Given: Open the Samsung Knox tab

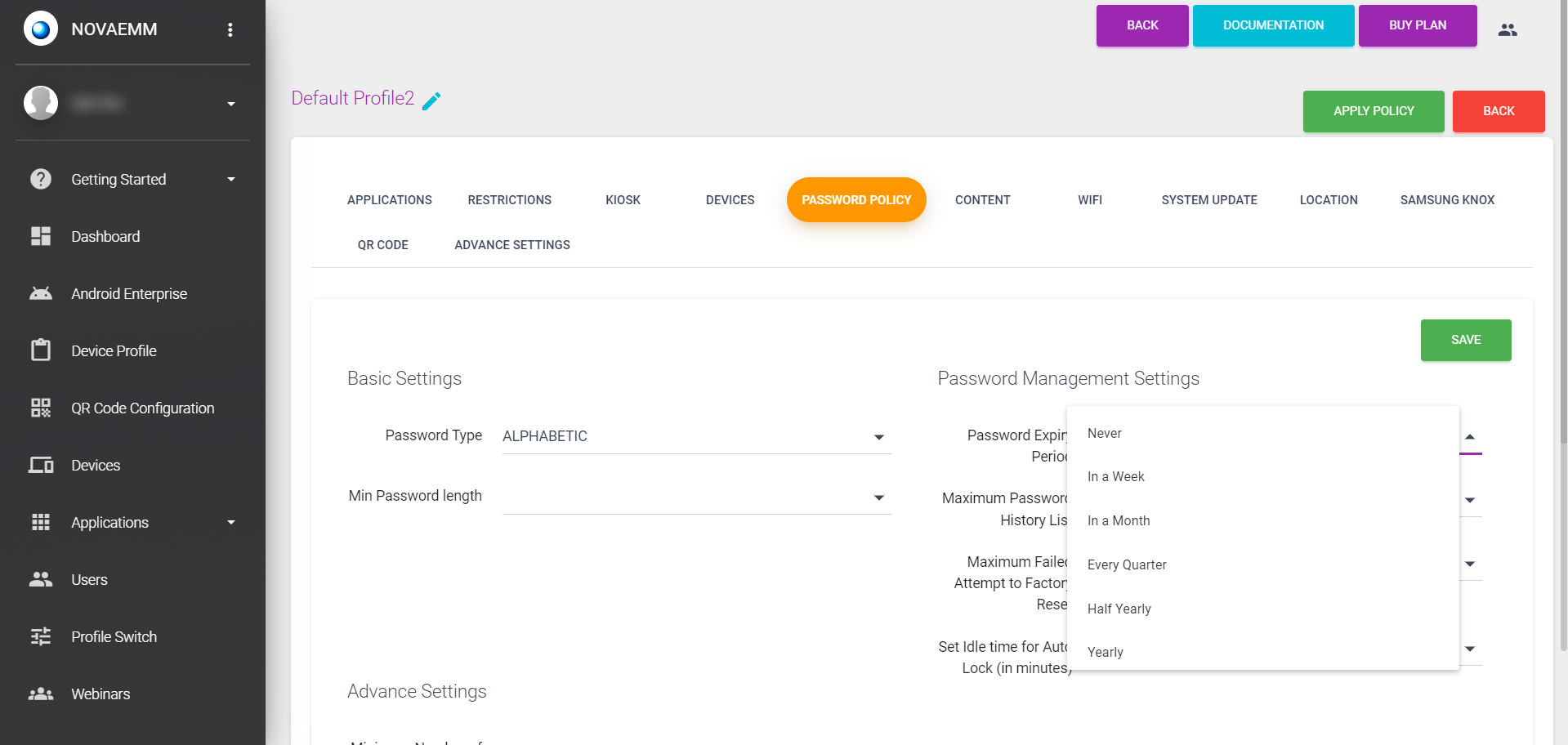Looking at the screenshot, I should (1447, 200).
